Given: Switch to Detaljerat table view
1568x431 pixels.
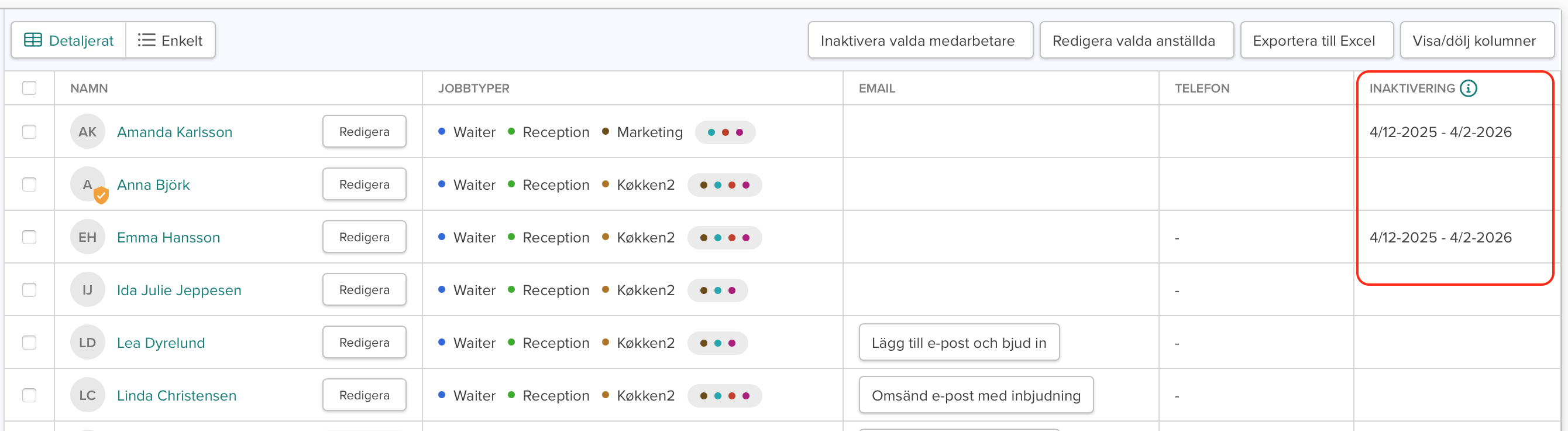Looking at the screenshot, I should coord(69,41).
